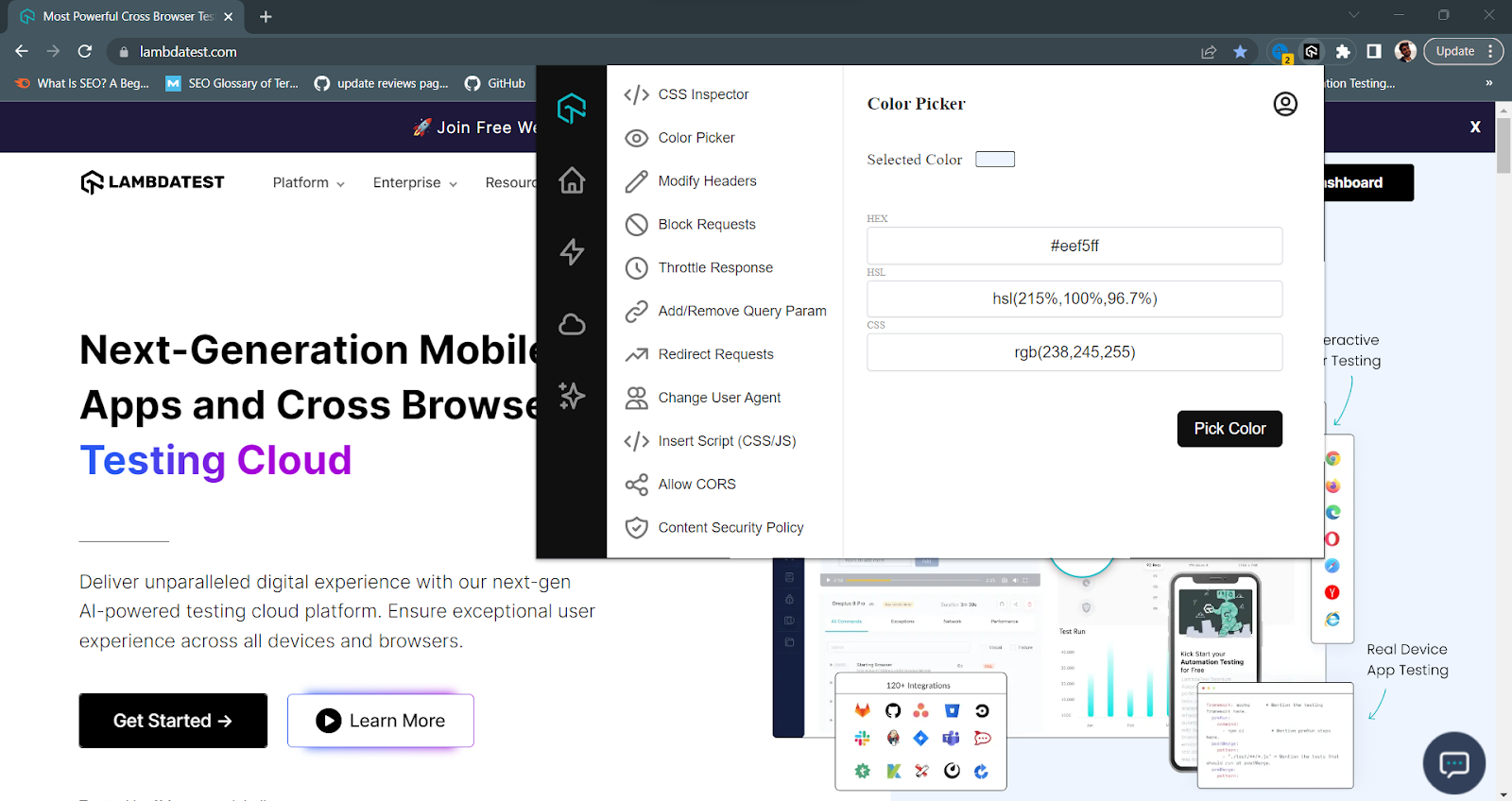Expand the Enterprise navigation dropdown

(415, 182)
